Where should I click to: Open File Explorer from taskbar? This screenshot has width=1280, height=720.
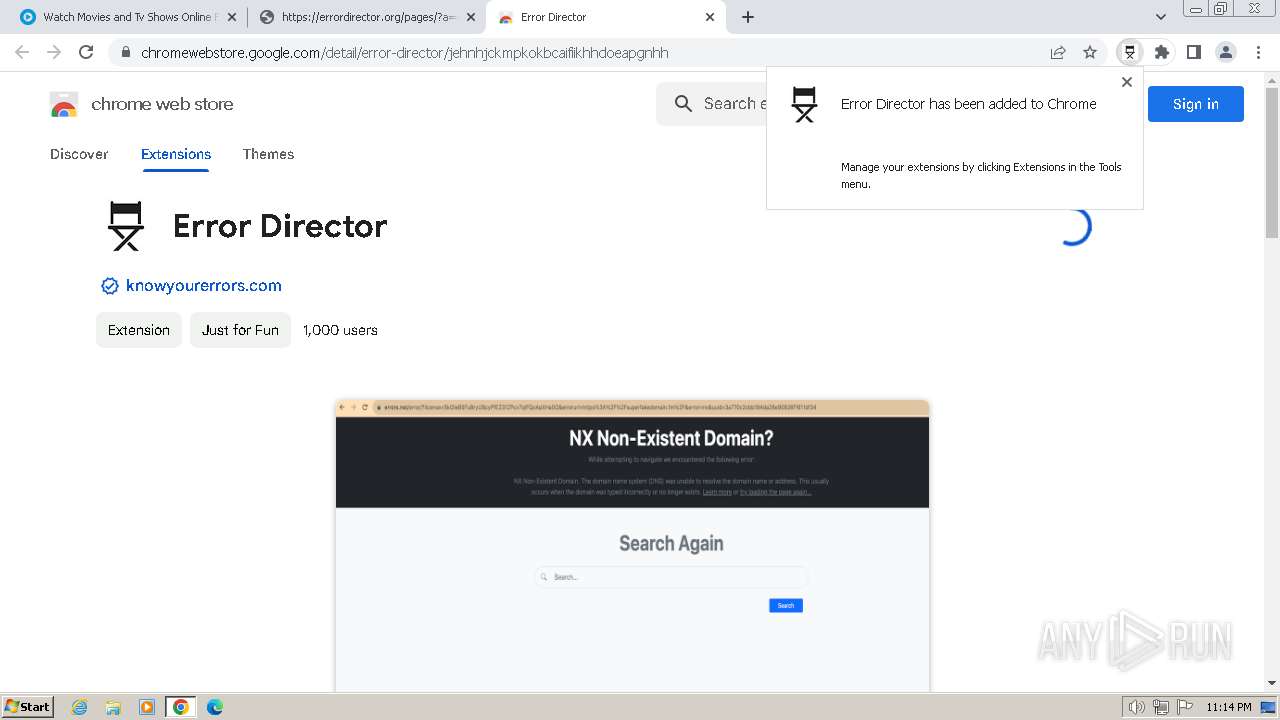click(113, 707)
